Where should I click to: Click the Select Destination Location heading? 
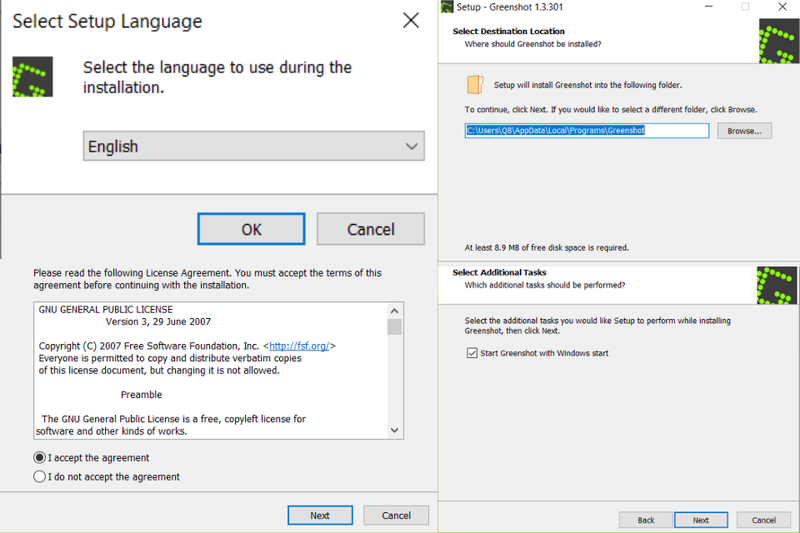tap(509, 31)
